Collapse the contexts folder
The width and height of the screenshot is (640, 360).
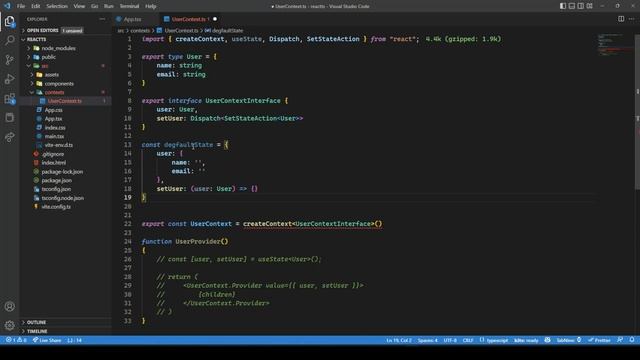pos(65,92)
